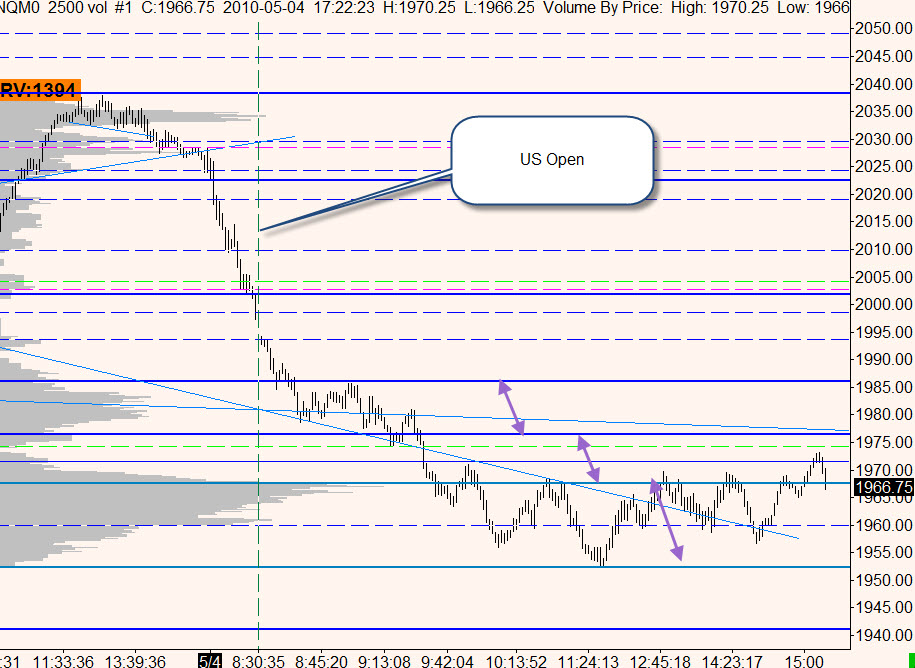The width and height of the screenshot is (915, 668).
Task: Click the 8:30:35 time axis label
Action: coord(257,661)
